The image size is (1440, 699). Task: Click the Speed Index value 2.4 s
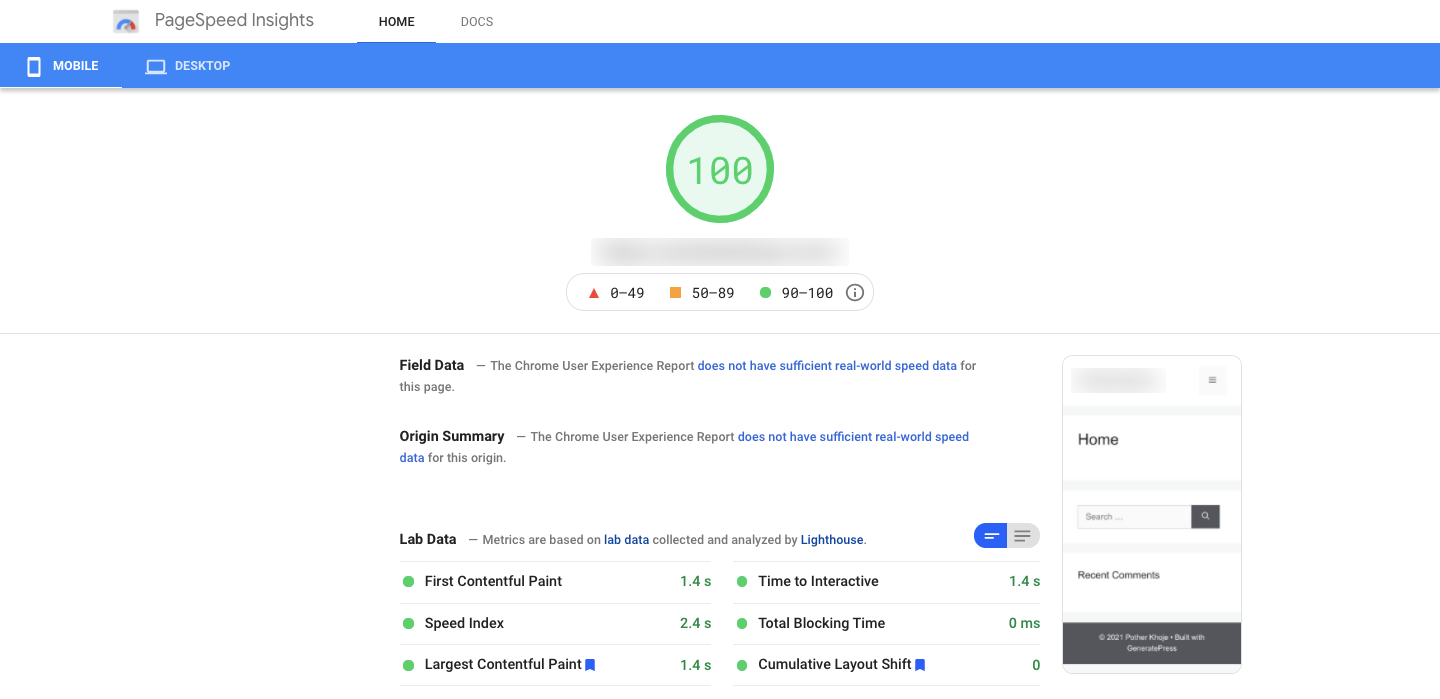pyautogui.click(x=696, y=624)
